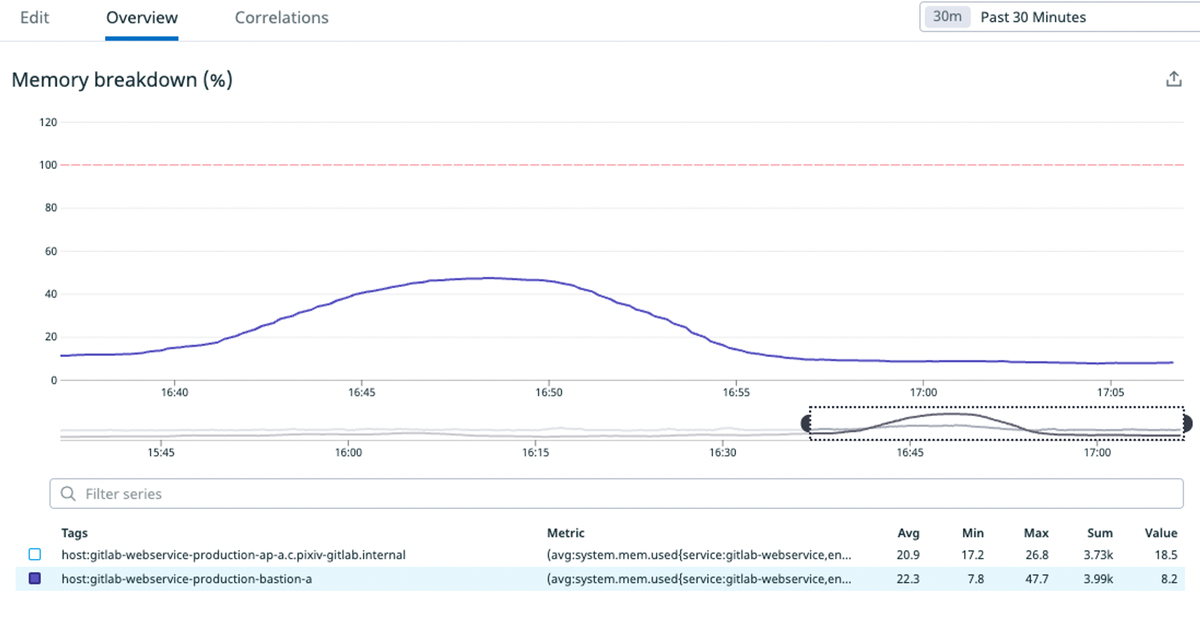Viewport: 1200px width, 622px height.
Task: Toggle checkbox for pixiv-gitlab.internal host series
Action: point(35,554)
